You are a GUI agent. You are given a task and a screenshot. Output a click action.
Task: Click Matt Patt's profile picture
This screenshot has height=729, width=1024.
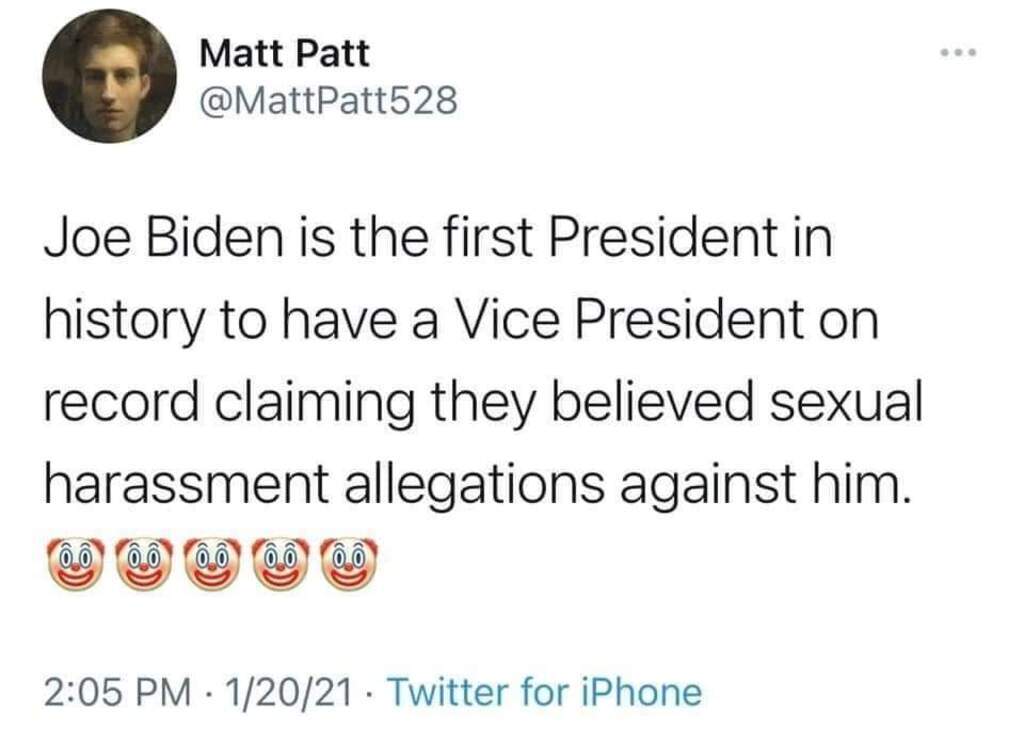(x=109, y=76)
